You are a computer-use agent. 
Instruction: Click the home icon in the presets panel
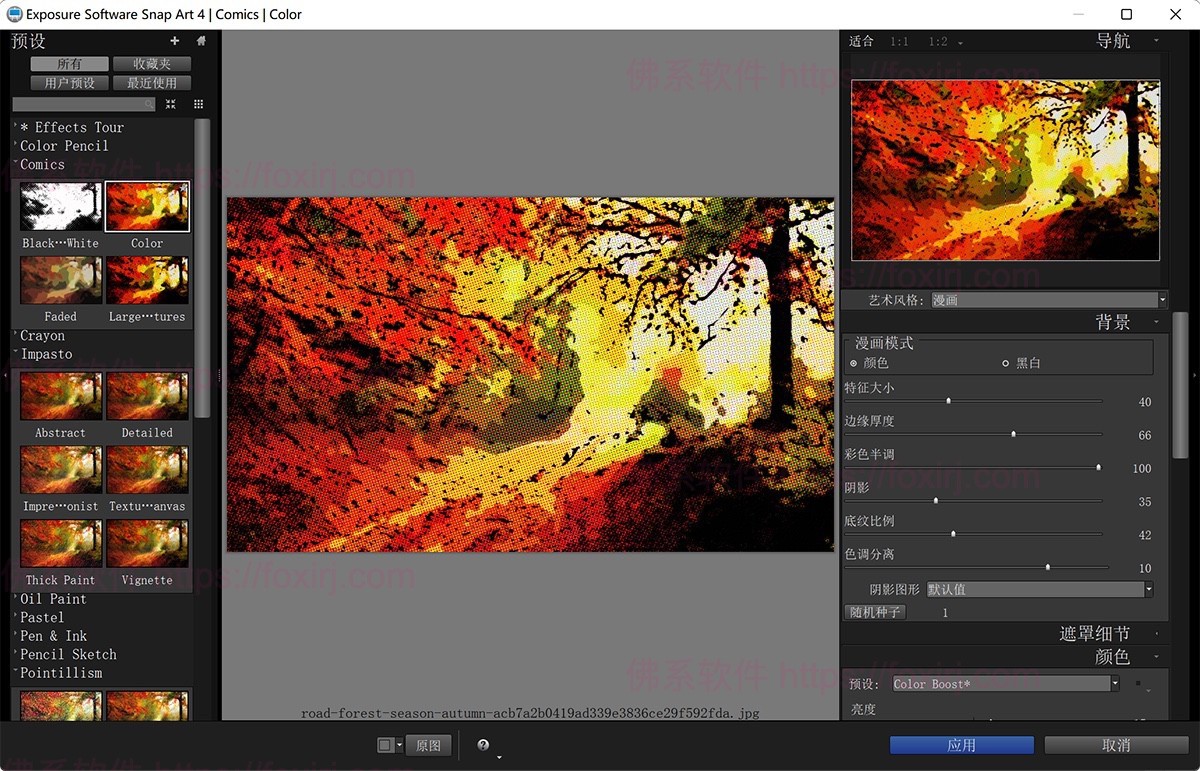[199, 41]
